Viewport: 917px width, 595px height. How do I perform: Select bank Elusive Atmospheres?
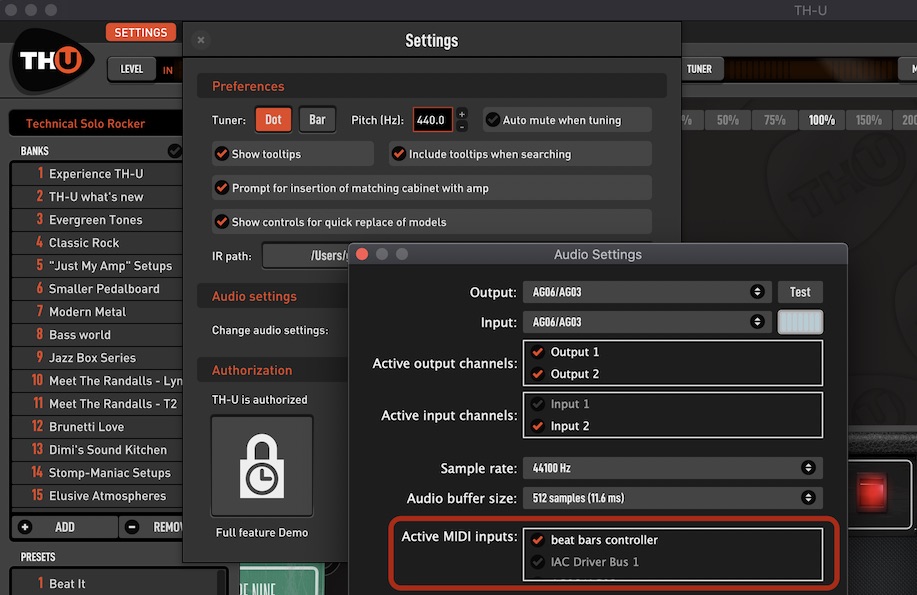[97, 496]
